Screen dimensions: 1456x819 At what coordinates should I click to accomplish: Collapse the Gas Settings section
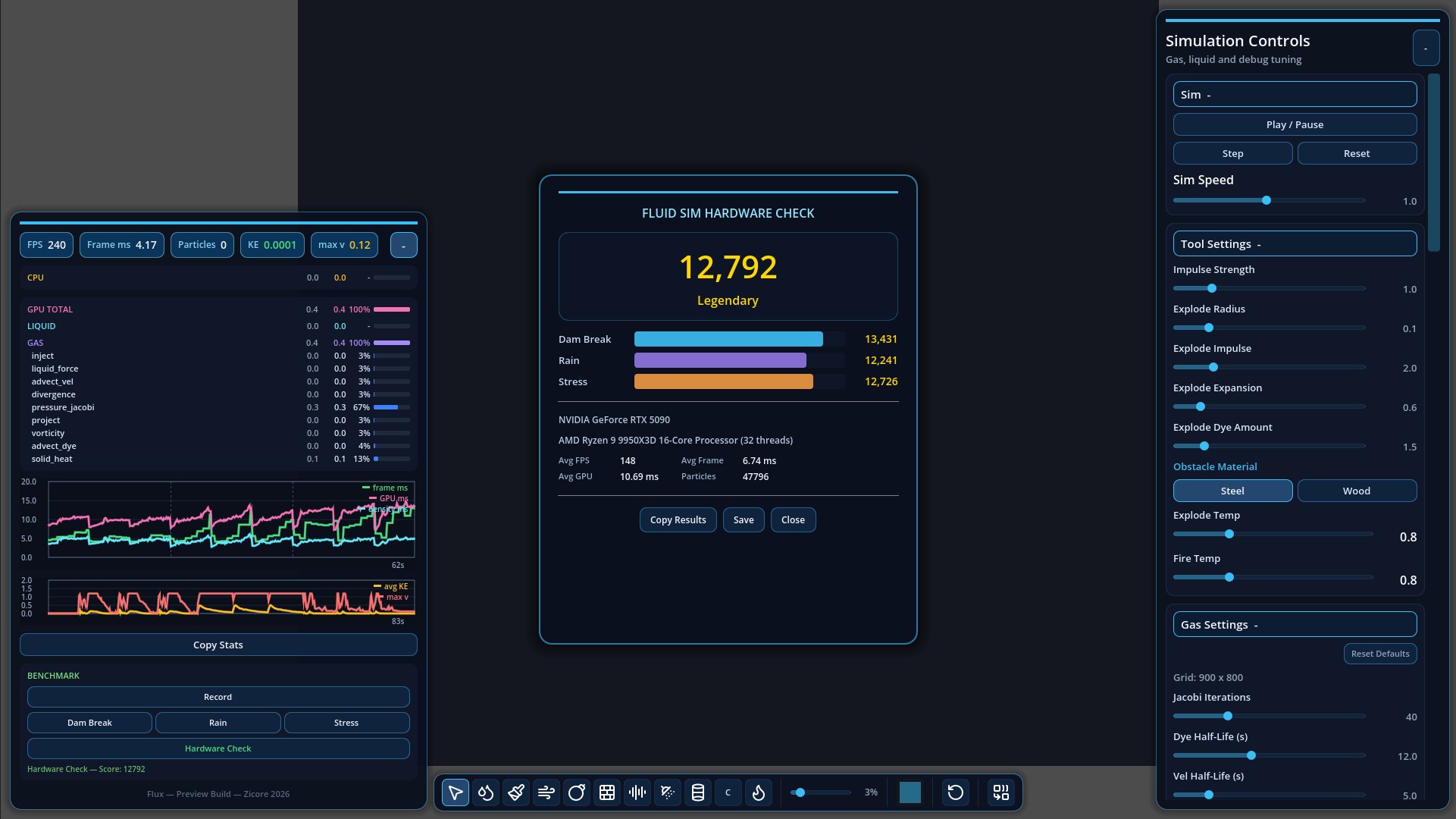tap(1295, 625)
